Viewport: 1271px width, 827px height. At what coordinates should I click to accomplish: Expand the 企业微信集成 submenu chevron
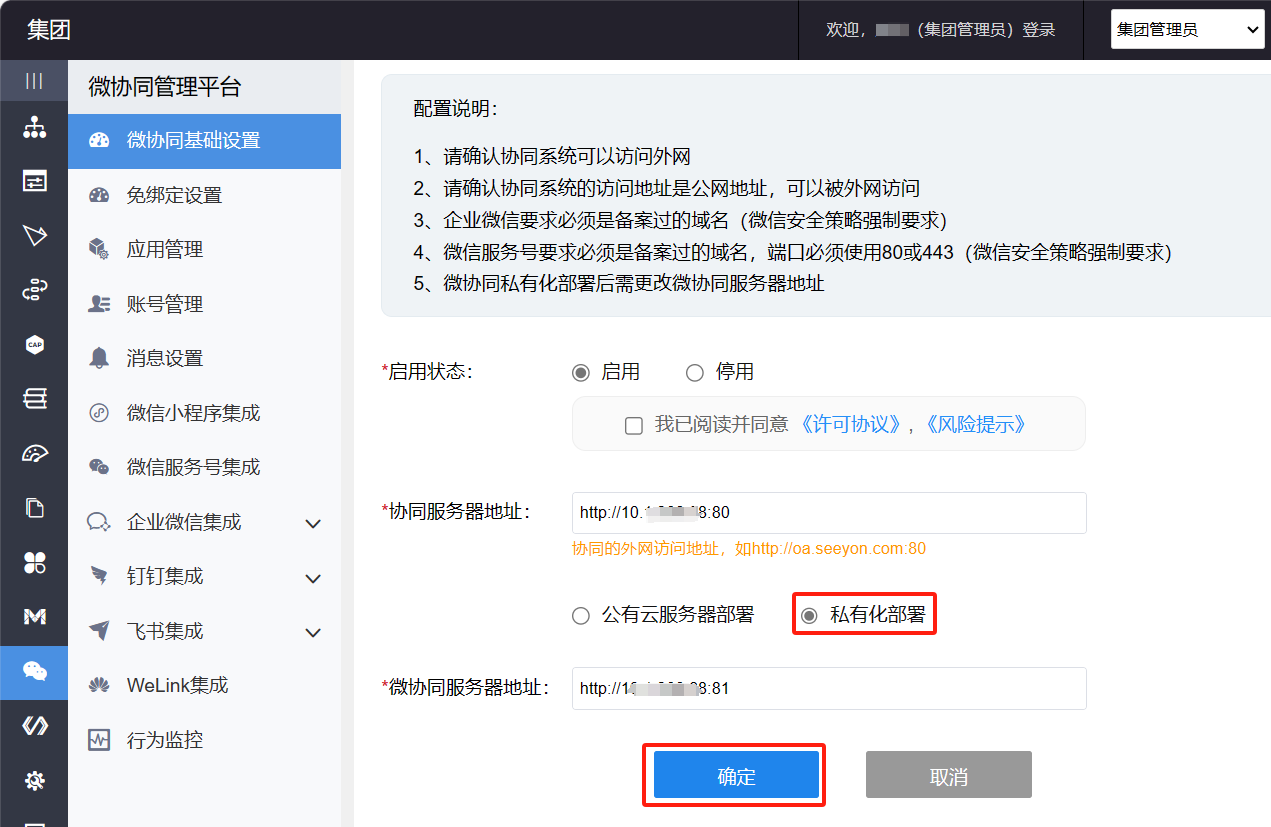[x=313, y=524]
